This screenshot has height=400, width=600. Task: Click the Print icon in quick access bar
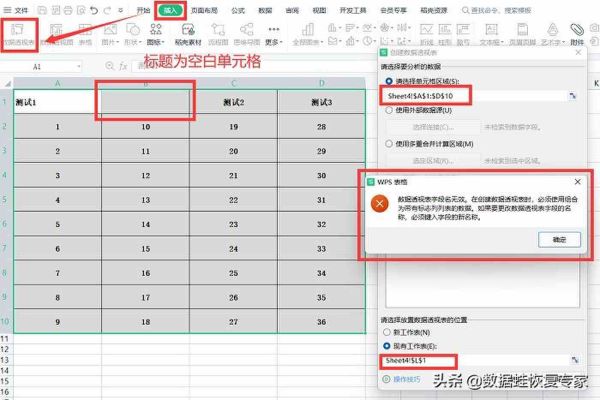click(x=68, y=10)
